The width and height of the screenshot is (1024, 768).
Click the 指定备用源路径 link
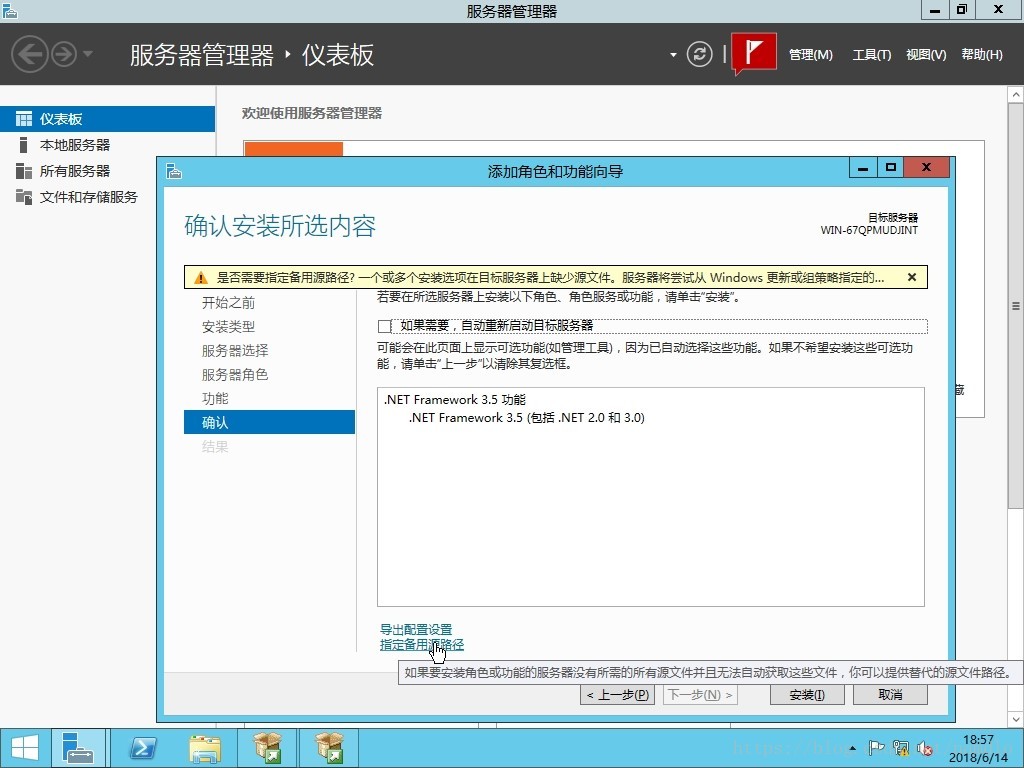(422, 645)
